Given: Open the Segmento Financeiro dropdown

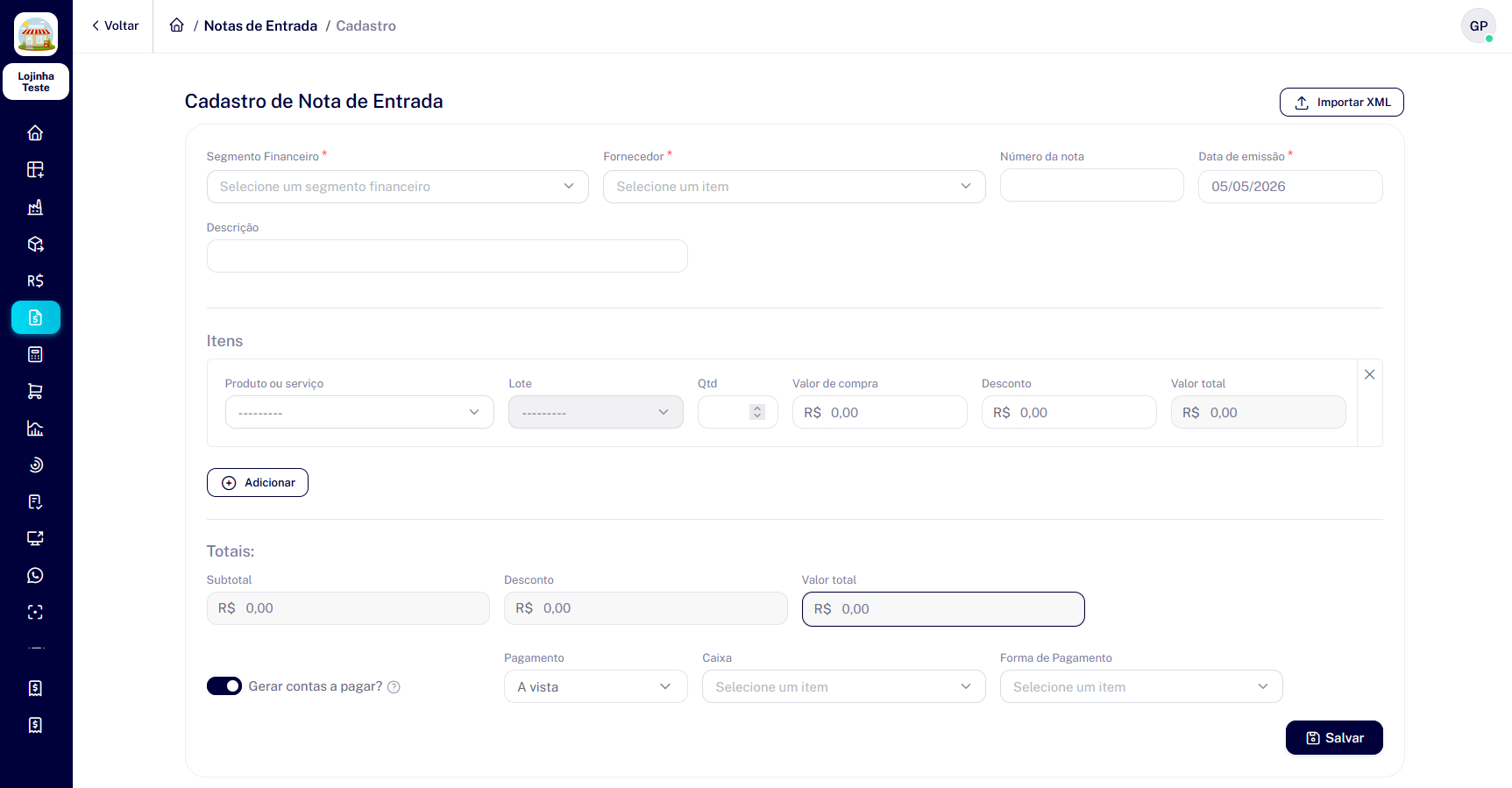Looking at the screenshot, I should (x=398, y=187).
